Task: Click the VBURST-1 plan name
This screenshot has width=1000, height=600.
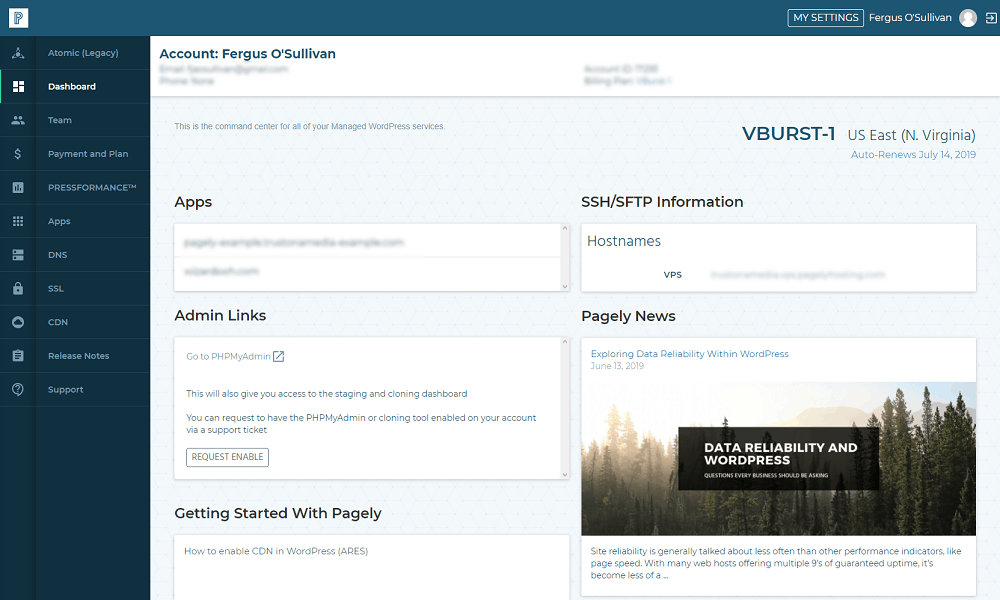Action: [788, 134]
